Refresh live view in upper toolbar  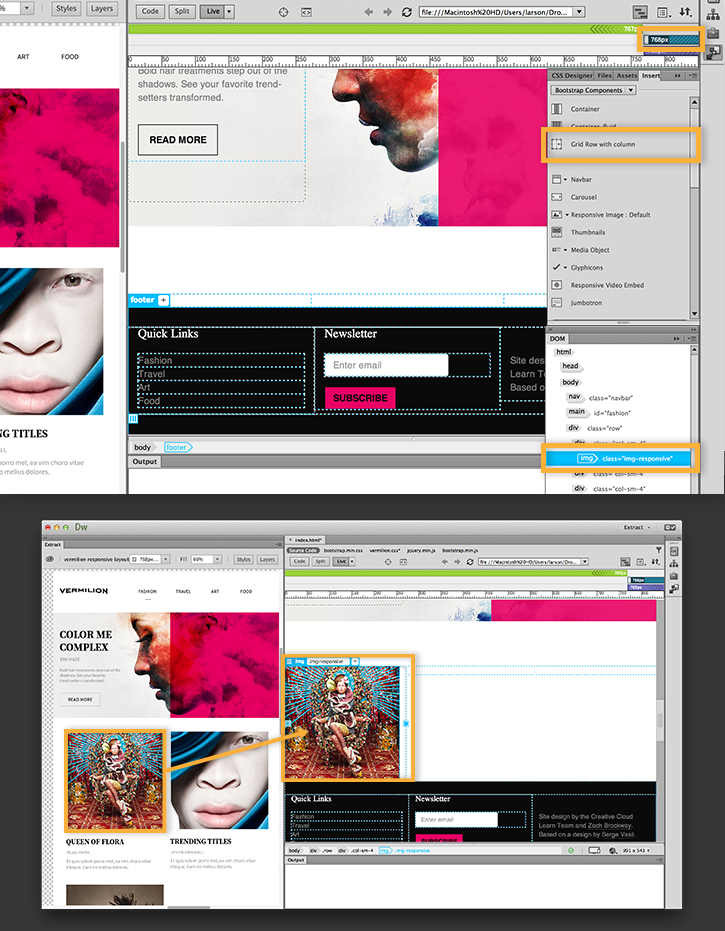(x=407, y=12)
